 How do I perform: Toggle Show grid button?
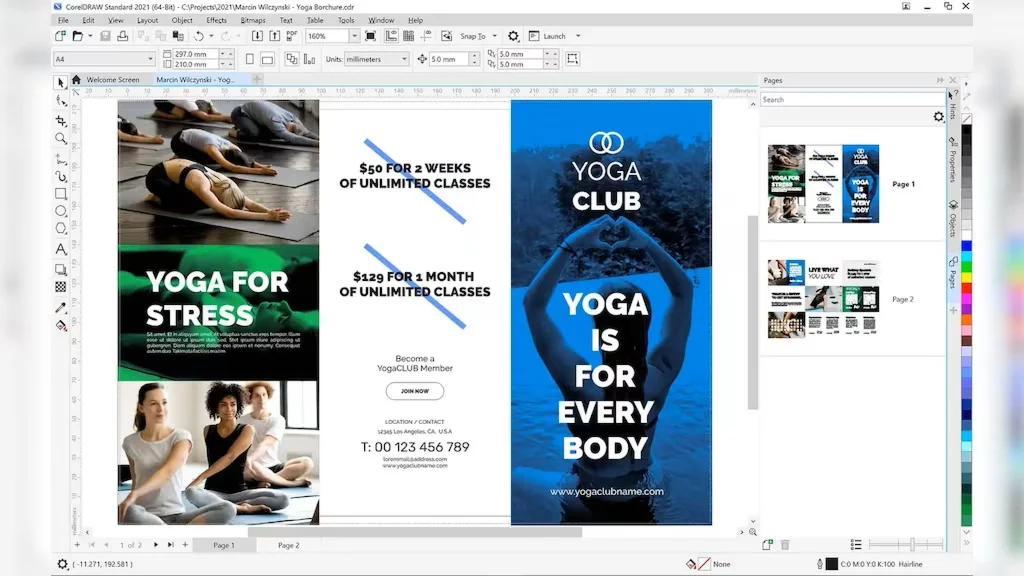click(408, 36)
